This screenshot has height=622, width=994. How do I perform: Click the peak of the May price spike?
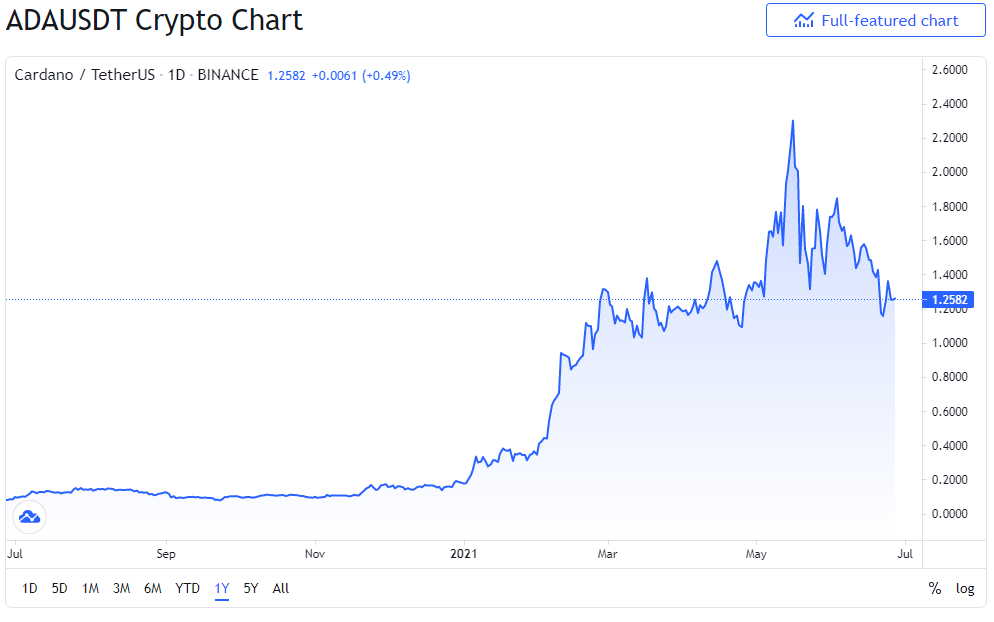792,121
